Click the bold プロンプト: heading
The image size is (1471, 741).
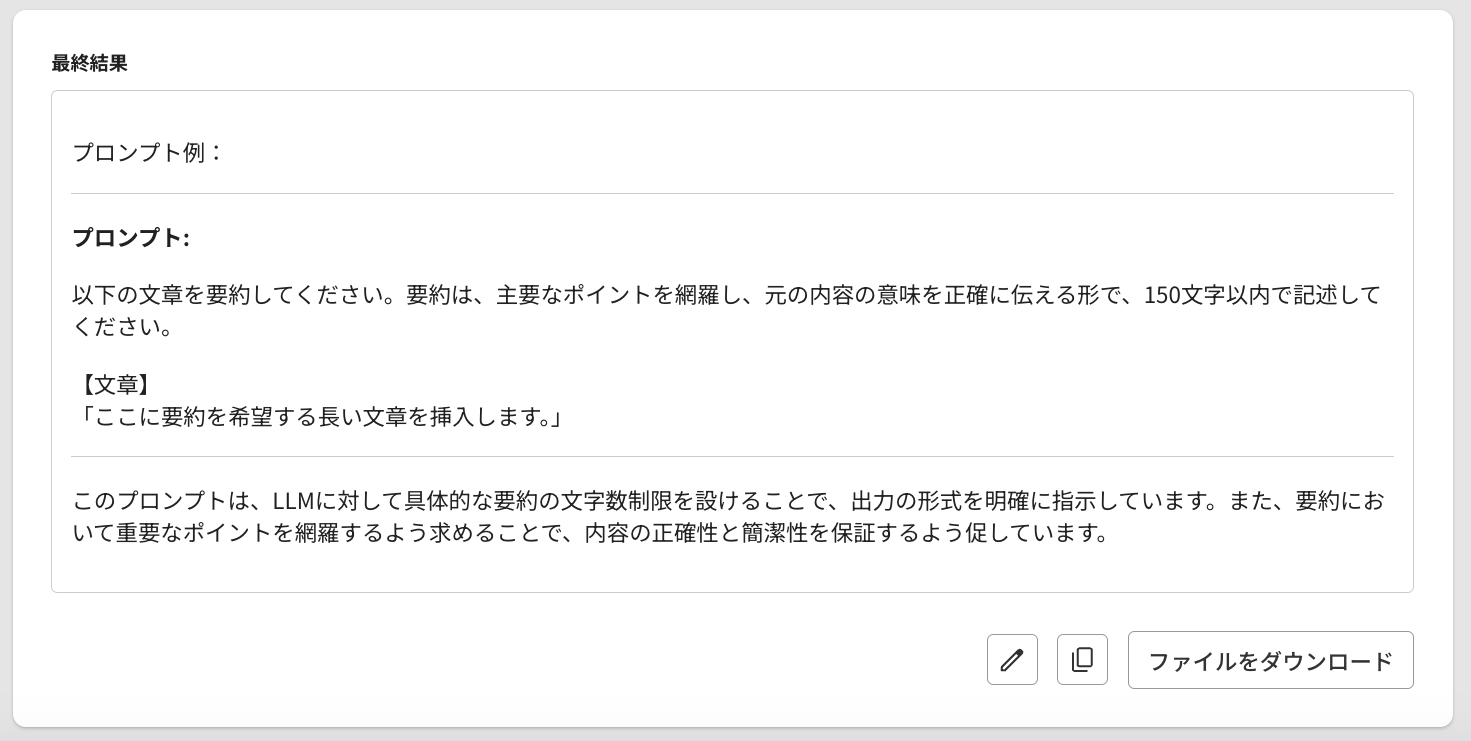tap(131, 238)
